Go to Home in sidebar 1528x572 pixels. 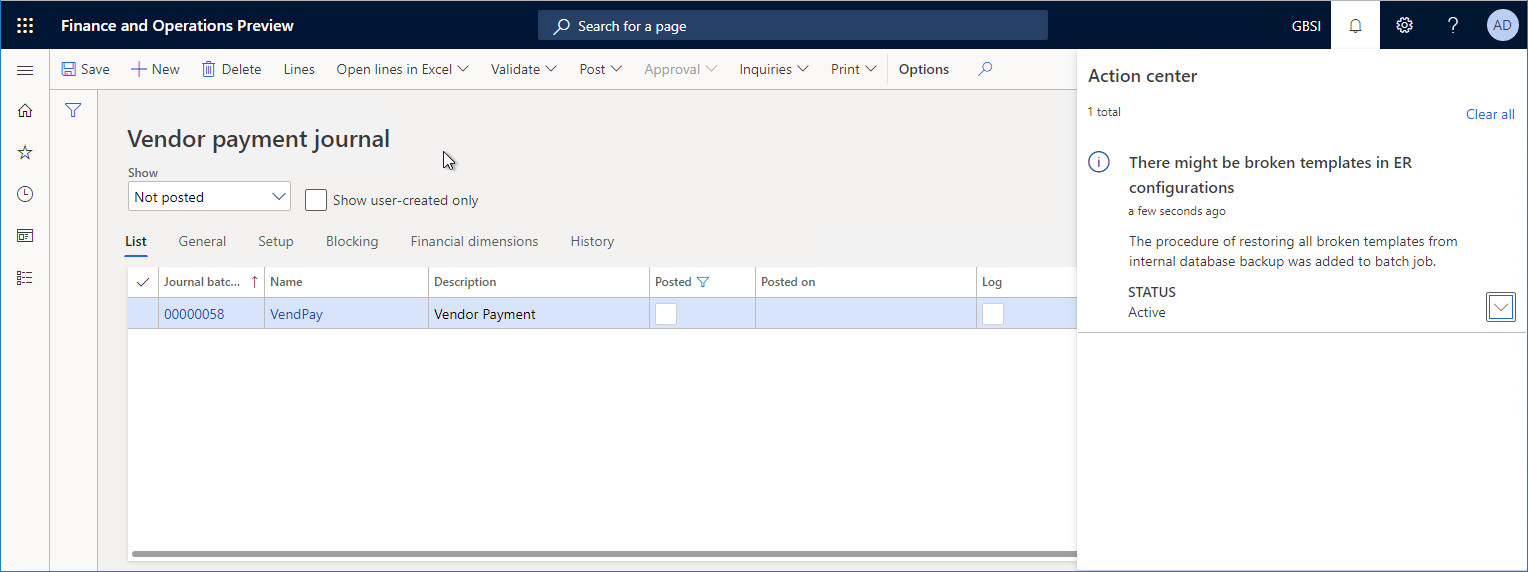[x=25, y=111]
